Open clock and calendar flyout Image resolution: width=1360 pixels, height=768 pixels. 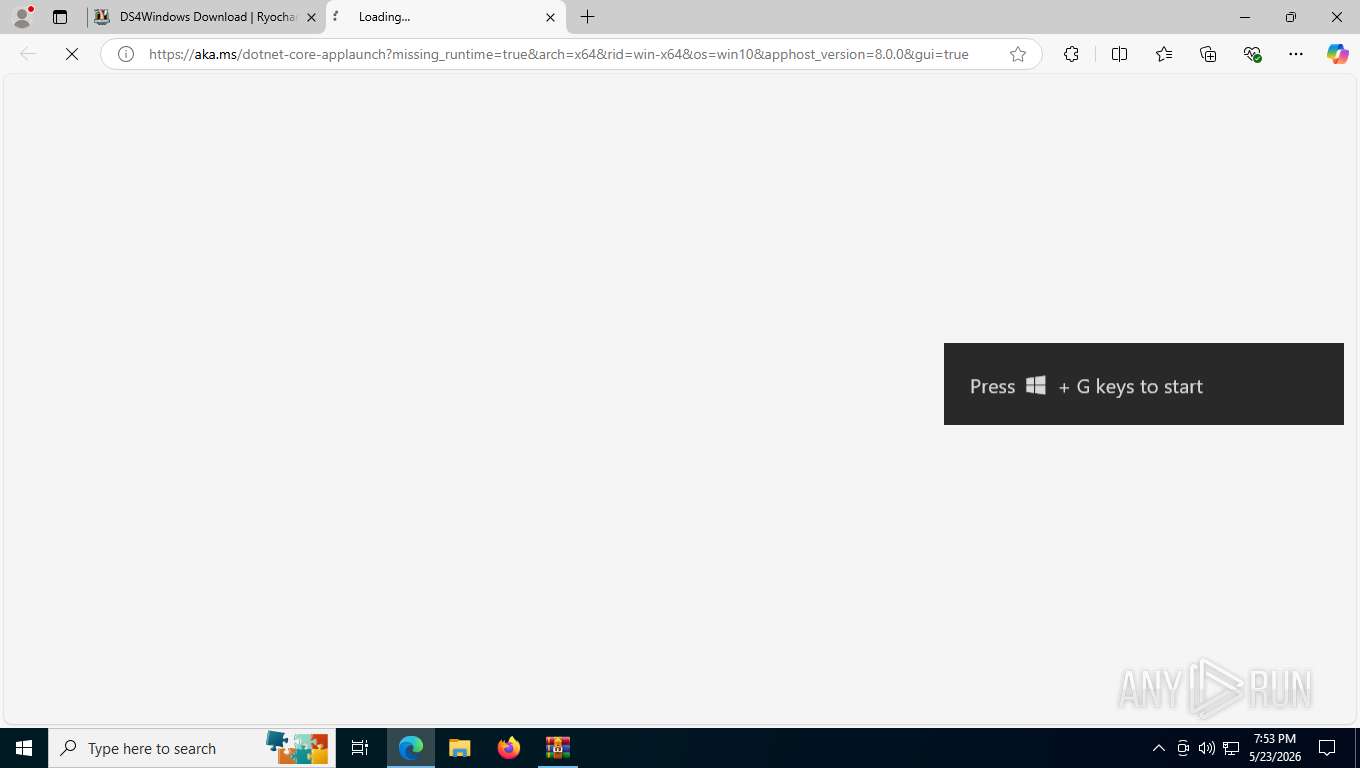[x=1275, y=748]
